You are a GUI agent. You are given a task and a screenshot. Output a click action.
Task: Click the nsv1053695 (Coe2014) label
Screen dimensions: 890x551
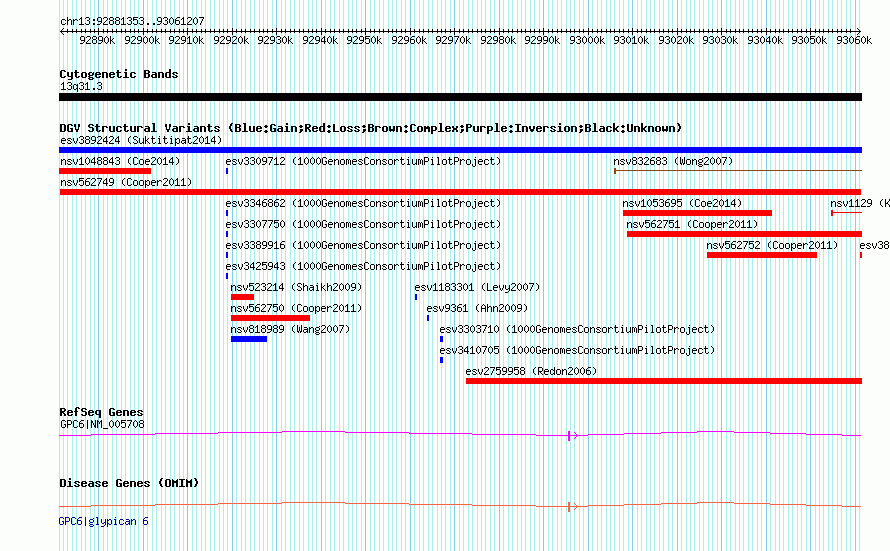tap(682, 203)
